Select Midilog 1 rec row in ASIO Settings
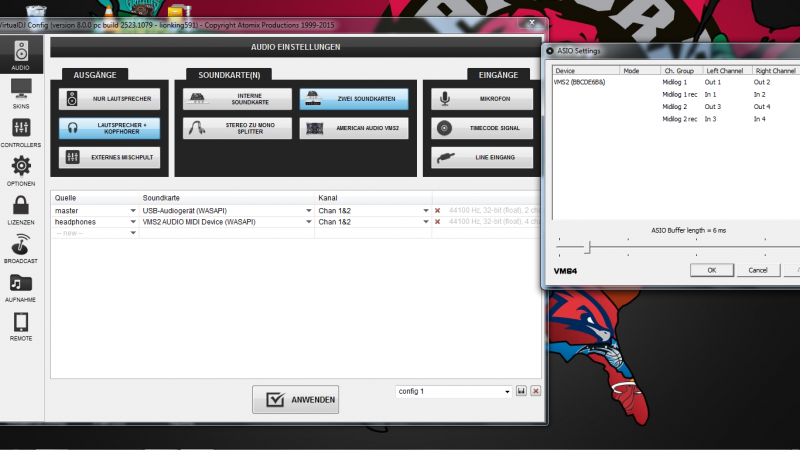The image size is (800, 450). tap(680, 94)
